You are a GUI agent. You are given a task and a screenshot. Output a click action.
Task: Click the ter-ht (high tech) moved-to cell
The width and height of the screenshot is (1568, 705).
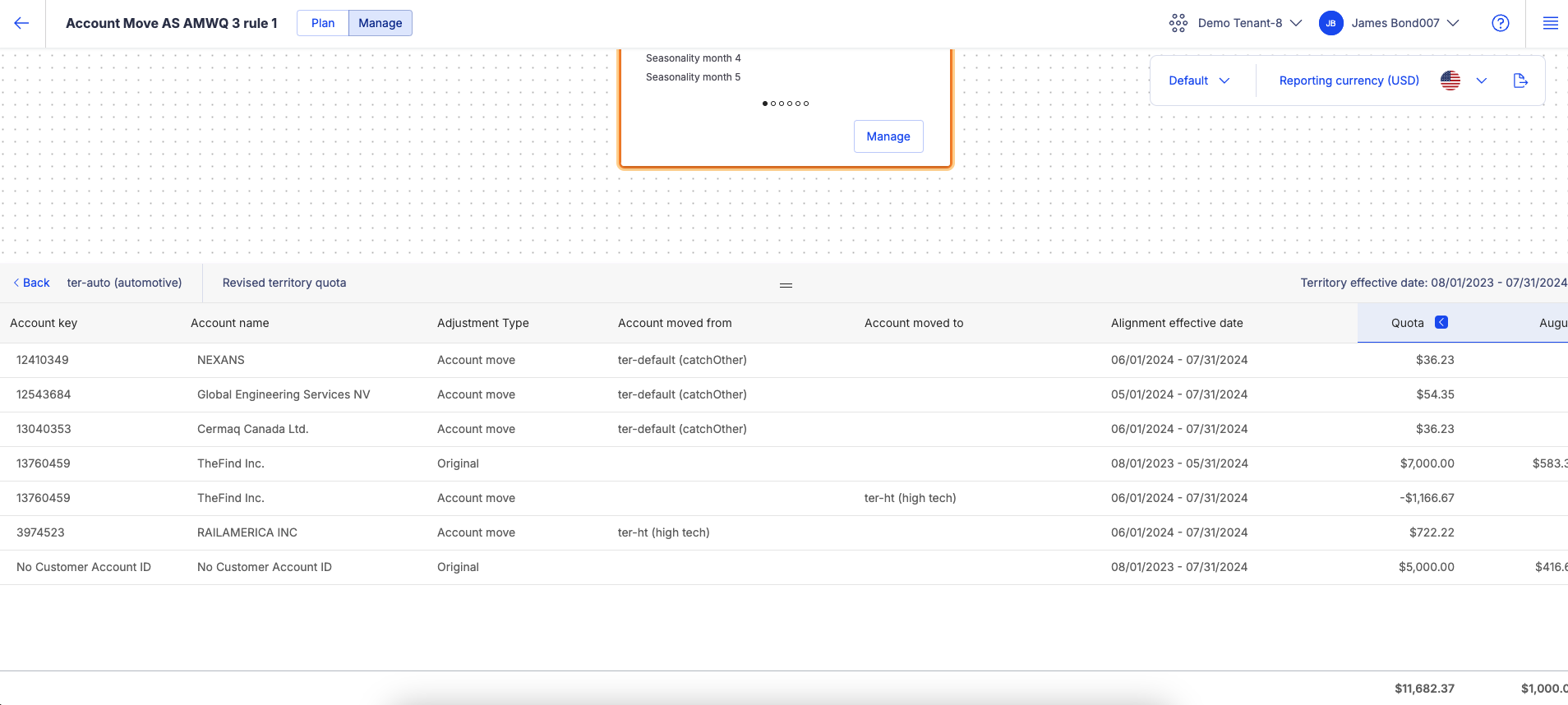tap(911, 498)
